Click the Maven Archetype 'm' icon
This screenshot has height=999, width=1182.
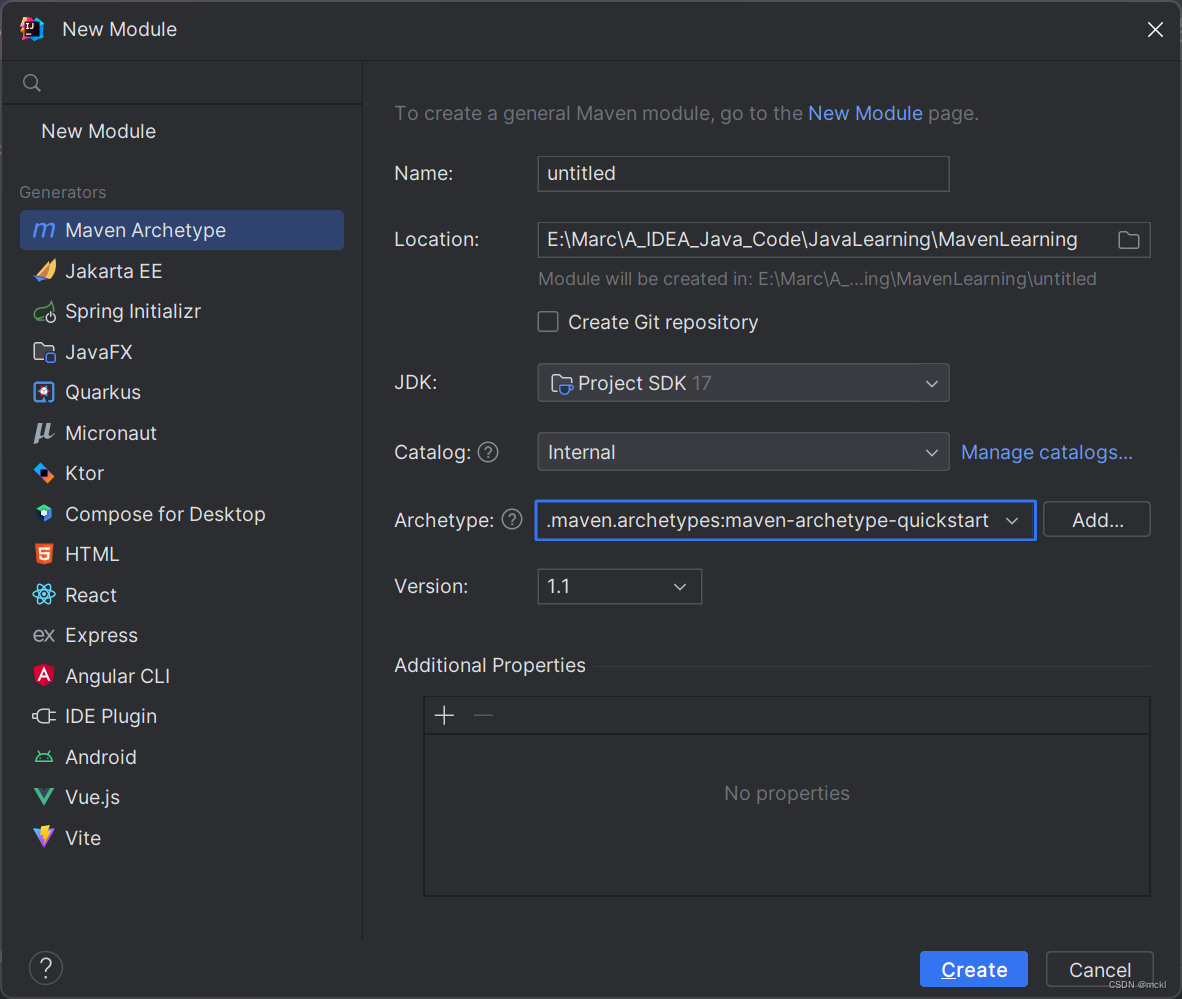[x=44, y=230]
